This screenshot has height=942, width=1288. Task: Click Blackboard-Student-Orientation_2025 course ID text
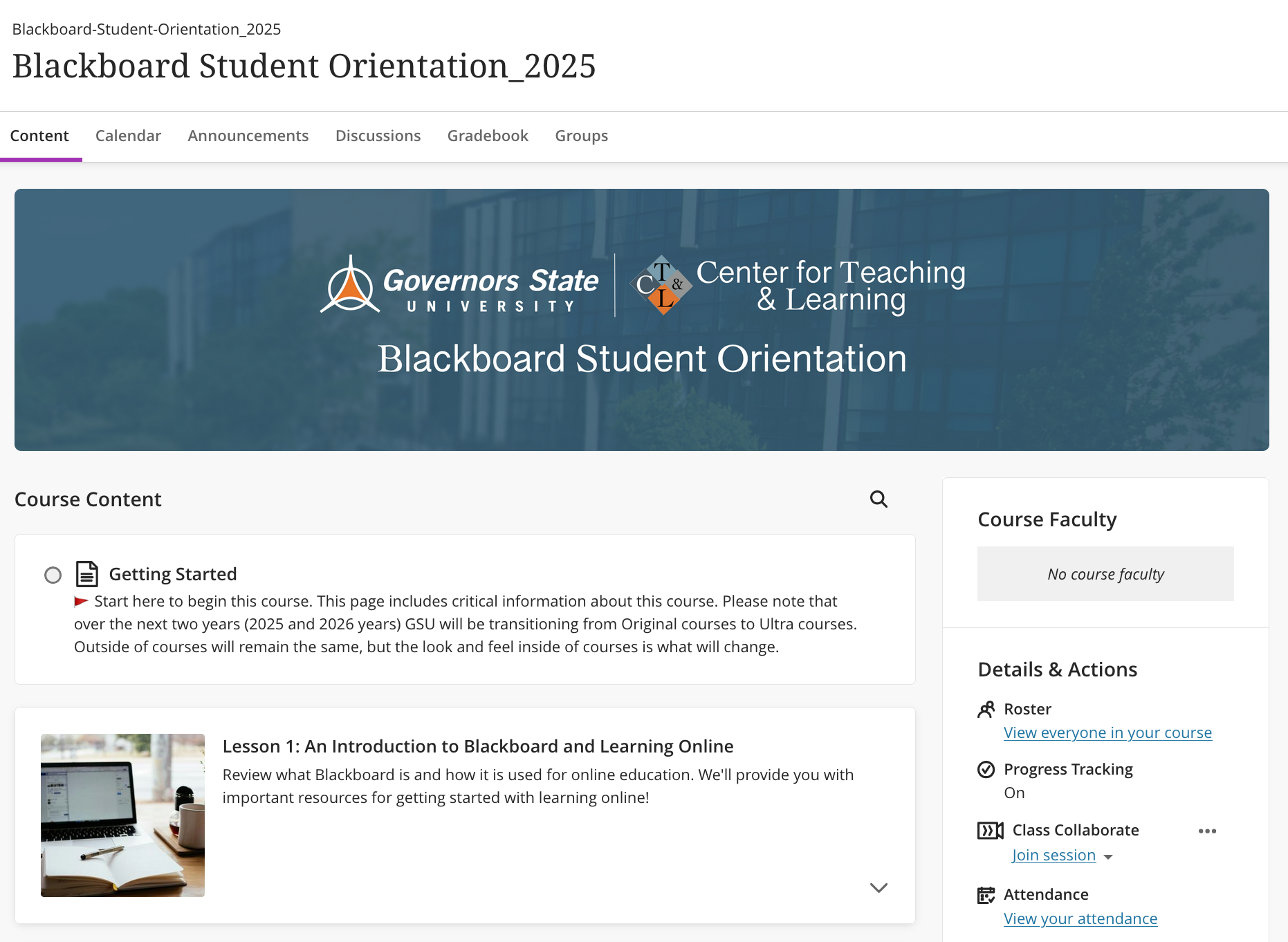147,29
